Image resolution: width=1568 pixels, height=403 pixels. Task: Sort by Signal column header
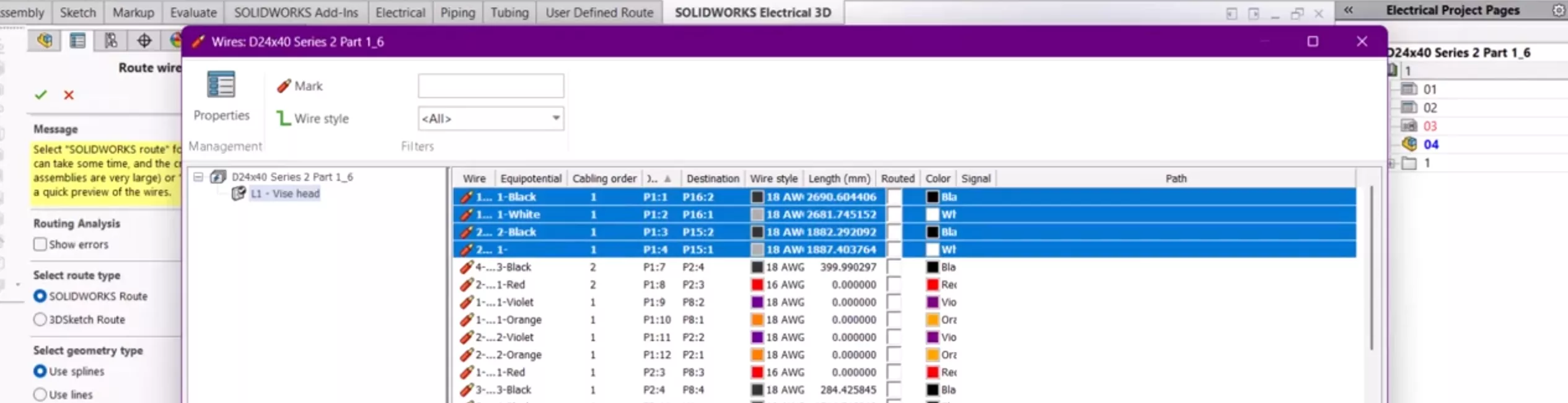point(976,179)
